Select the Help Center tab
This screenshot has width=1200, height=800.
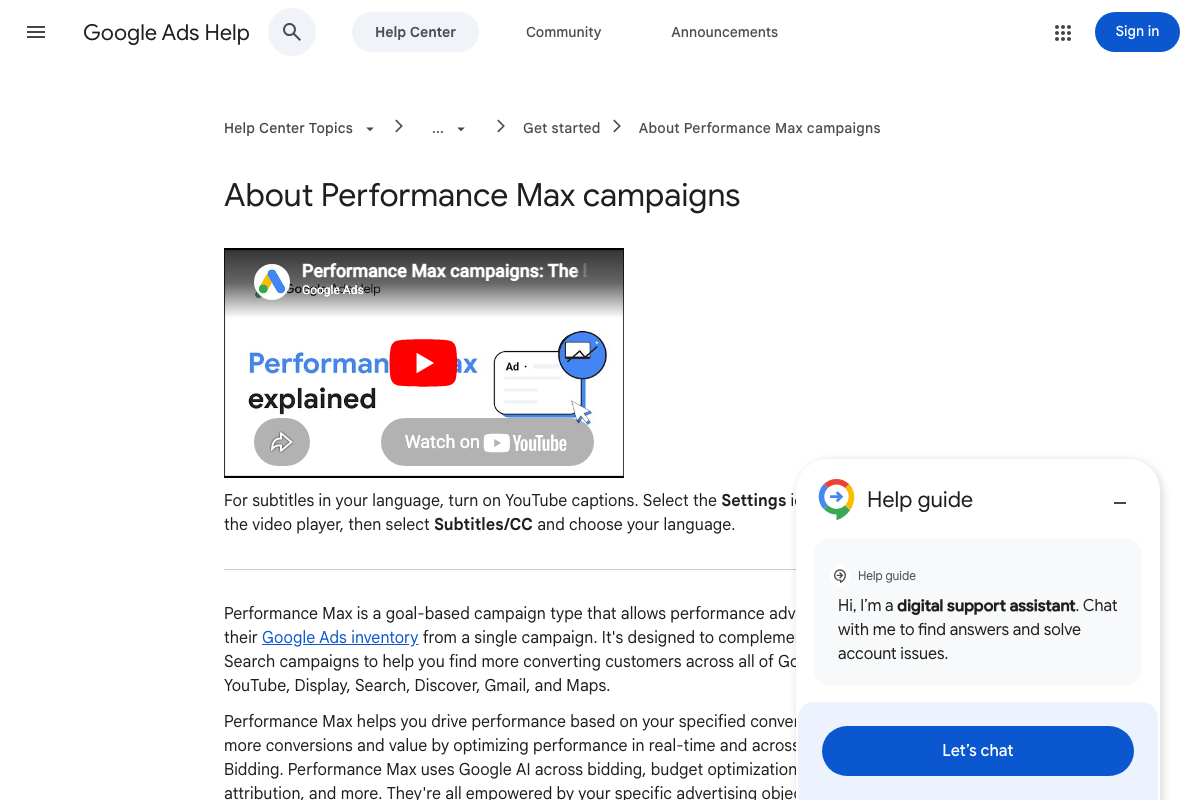pyautogui.click(x=415, y=32)
